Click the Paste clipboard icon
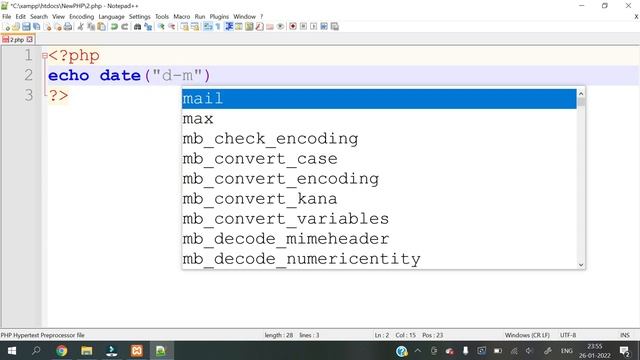The height and width of the screenshot is (360, 640). (101, 27)
